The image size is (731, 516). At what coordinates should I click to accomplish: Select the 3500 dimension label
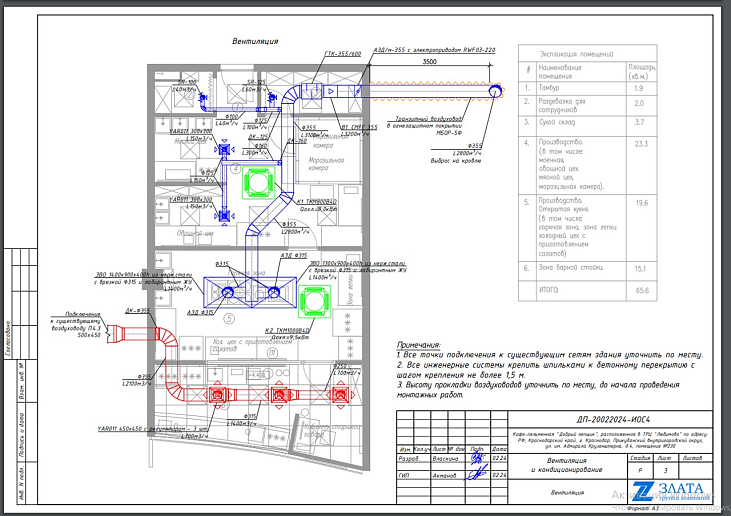click(x=430, y=62)
